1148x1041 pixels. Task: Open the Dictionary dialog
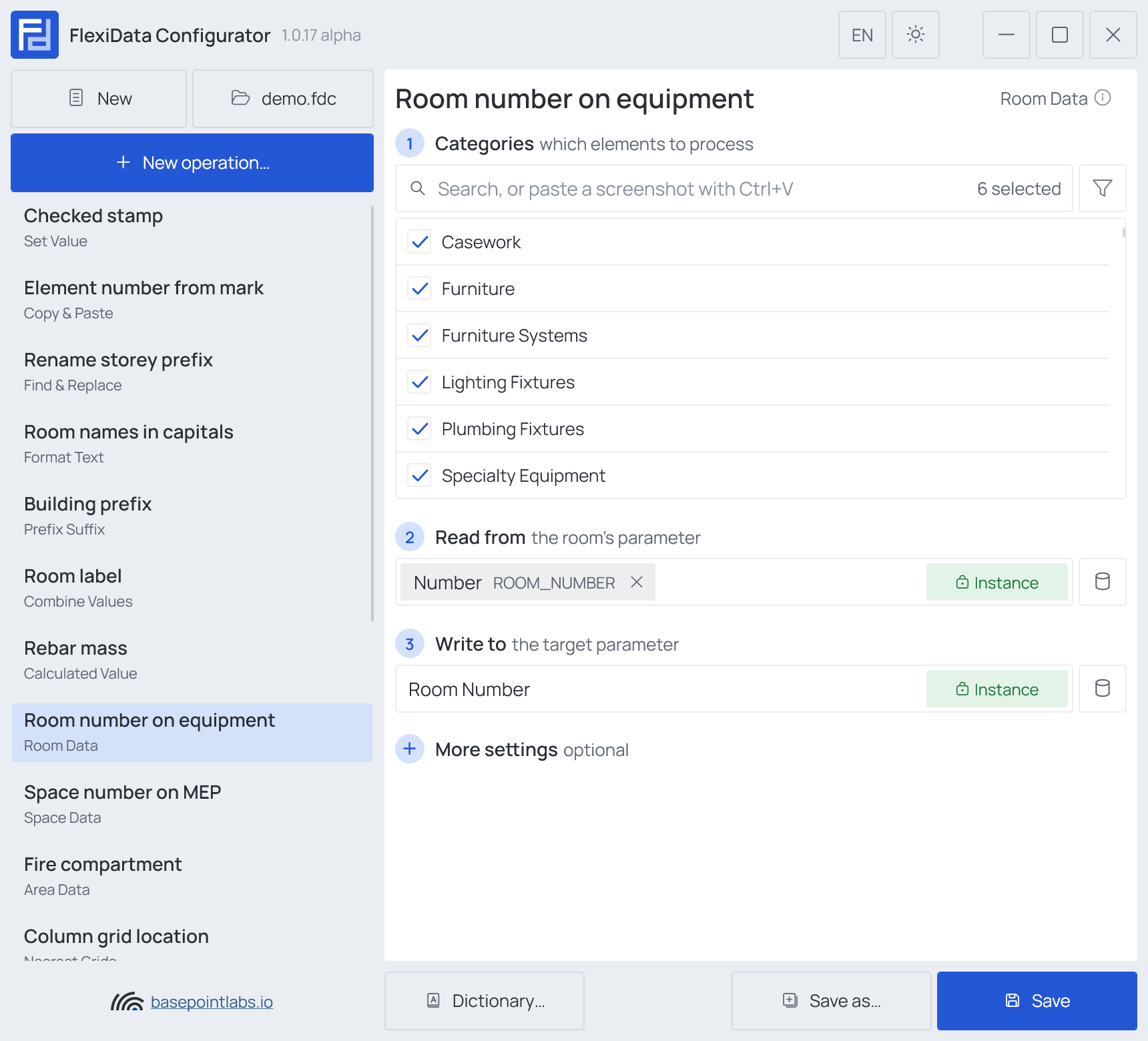coord(485,1001)
